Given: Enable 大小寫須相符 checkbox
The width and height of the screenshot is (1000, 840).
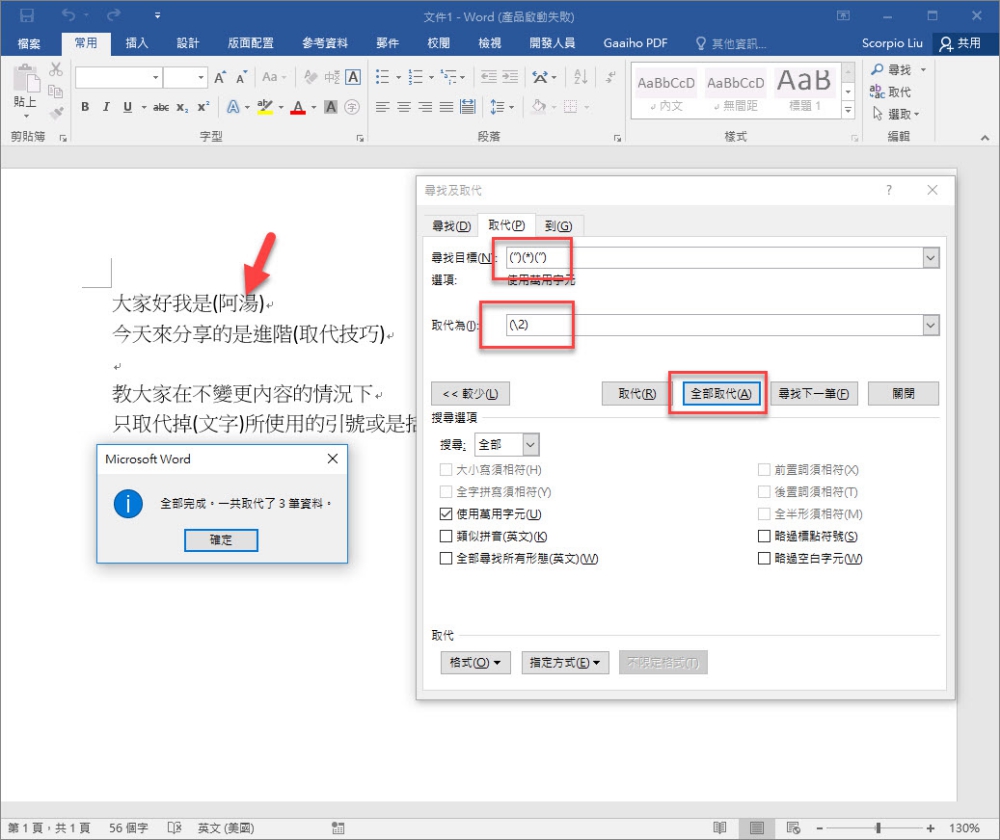Looking at the screenshot, I should pos(446,470).
